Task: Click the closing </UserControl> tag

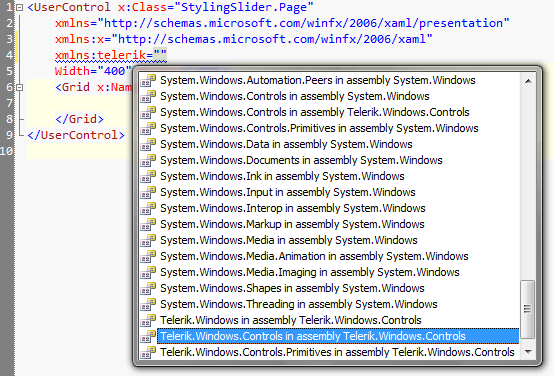Action: point(76,135)
